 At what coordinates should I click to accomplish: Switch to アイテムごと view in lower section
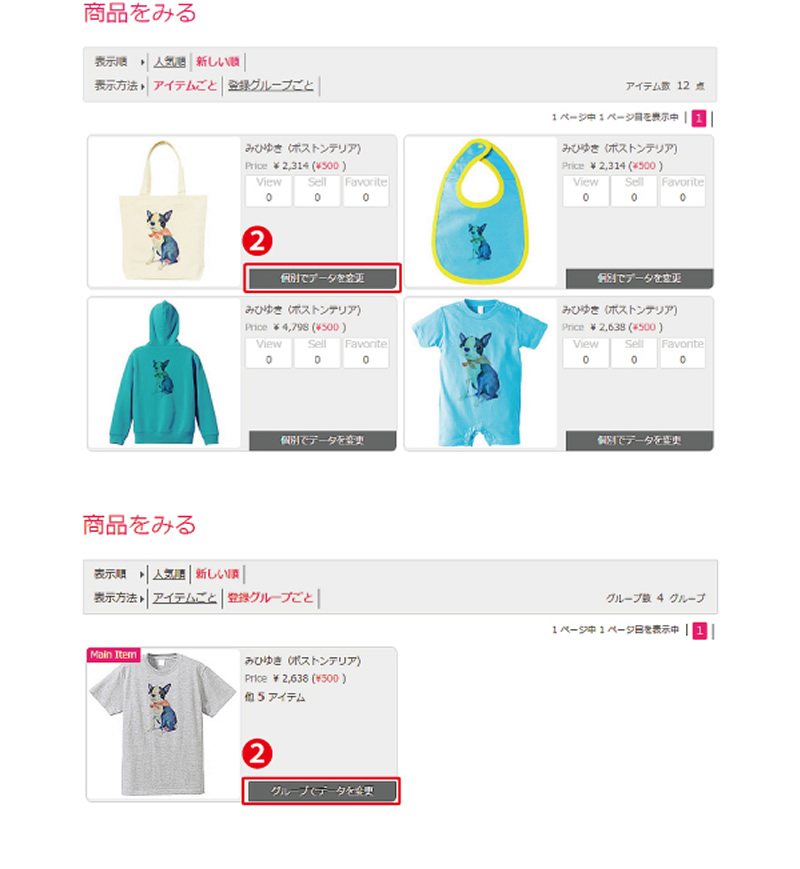185,598
